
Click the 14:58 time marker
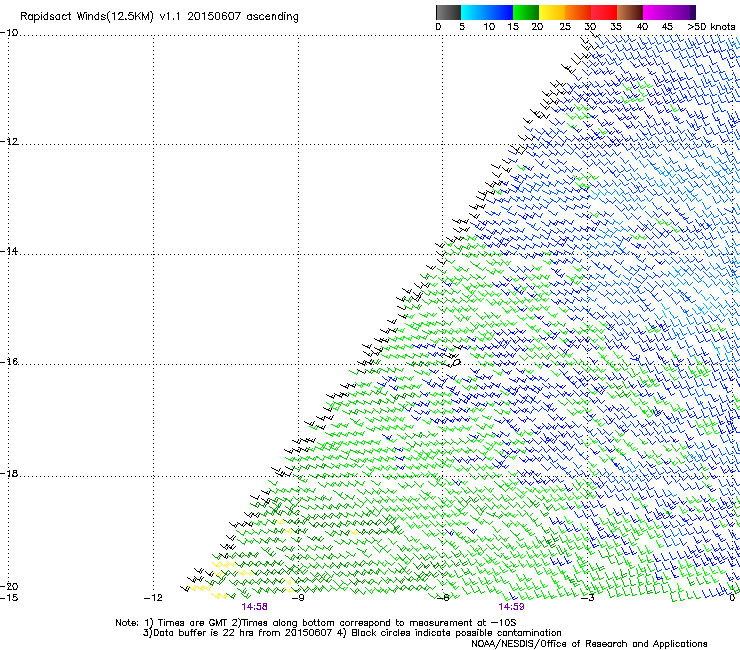254,607
